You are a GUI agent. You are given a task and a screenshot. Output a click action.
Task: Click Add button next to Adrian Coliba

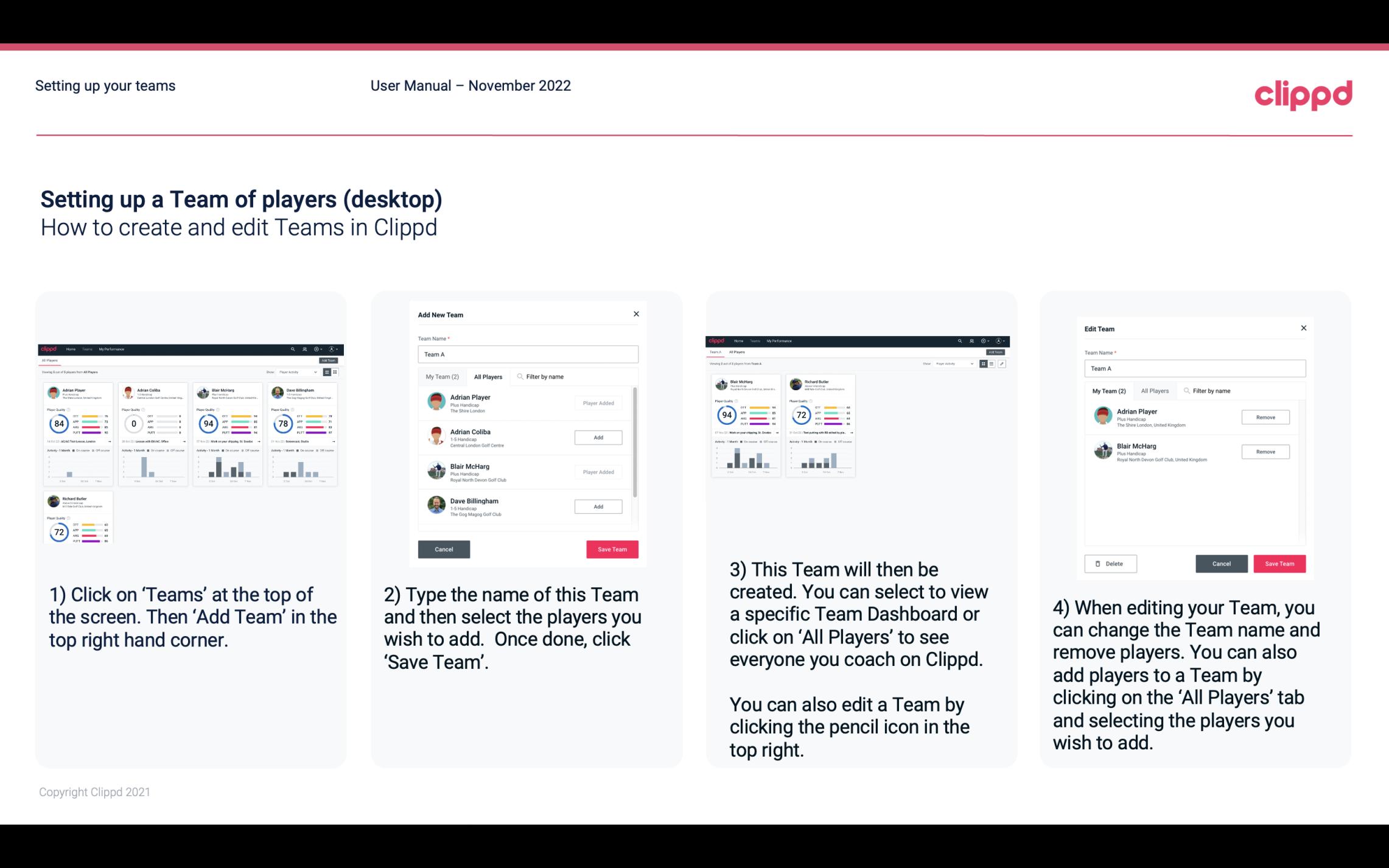click(598, 437)
